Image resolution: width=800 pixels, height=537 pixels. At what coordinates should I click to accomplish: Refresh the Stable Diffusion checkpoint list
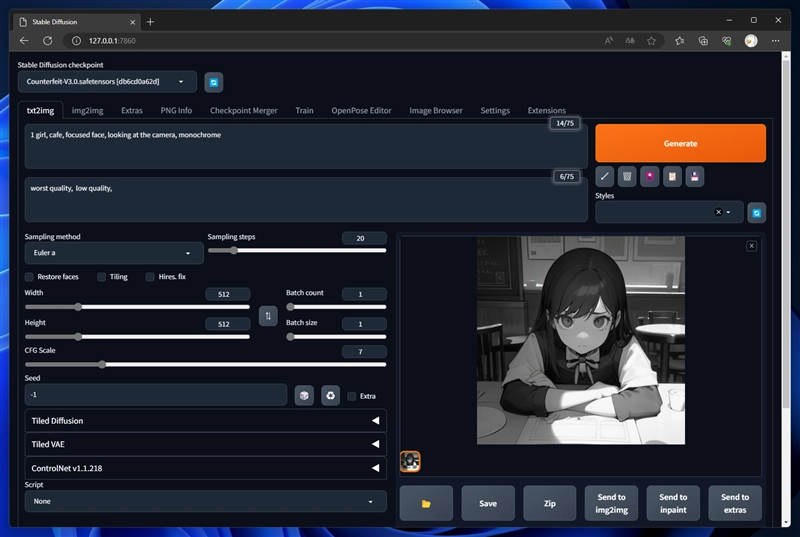point(214,83)
